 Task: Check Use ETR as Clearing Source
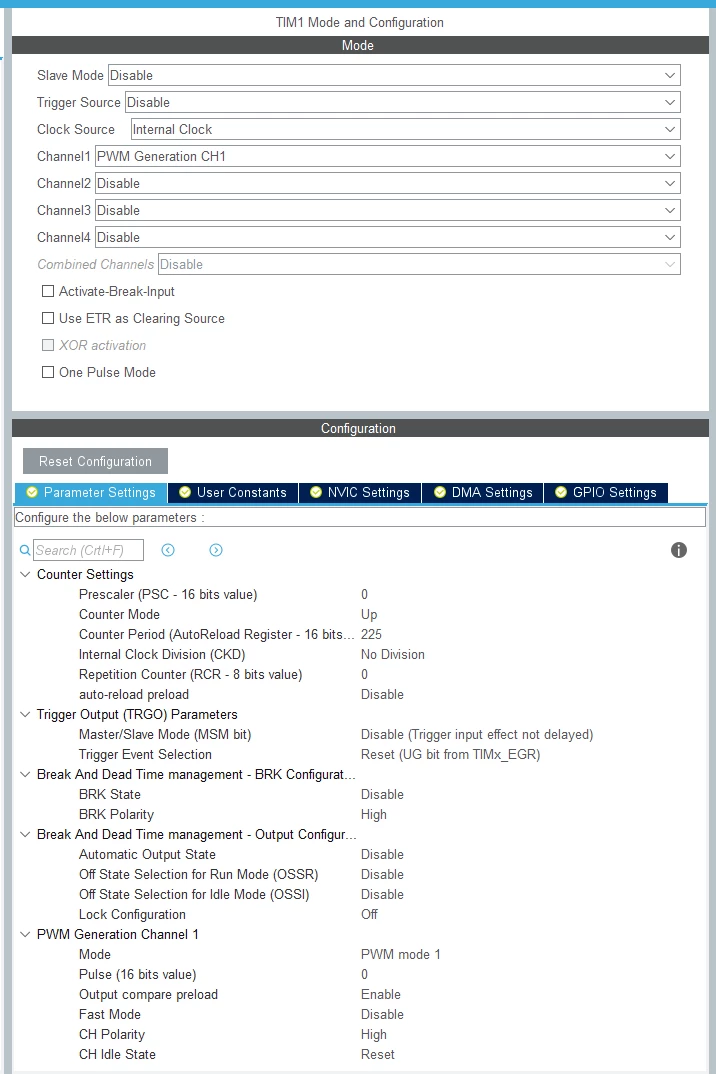coord(48,318)
